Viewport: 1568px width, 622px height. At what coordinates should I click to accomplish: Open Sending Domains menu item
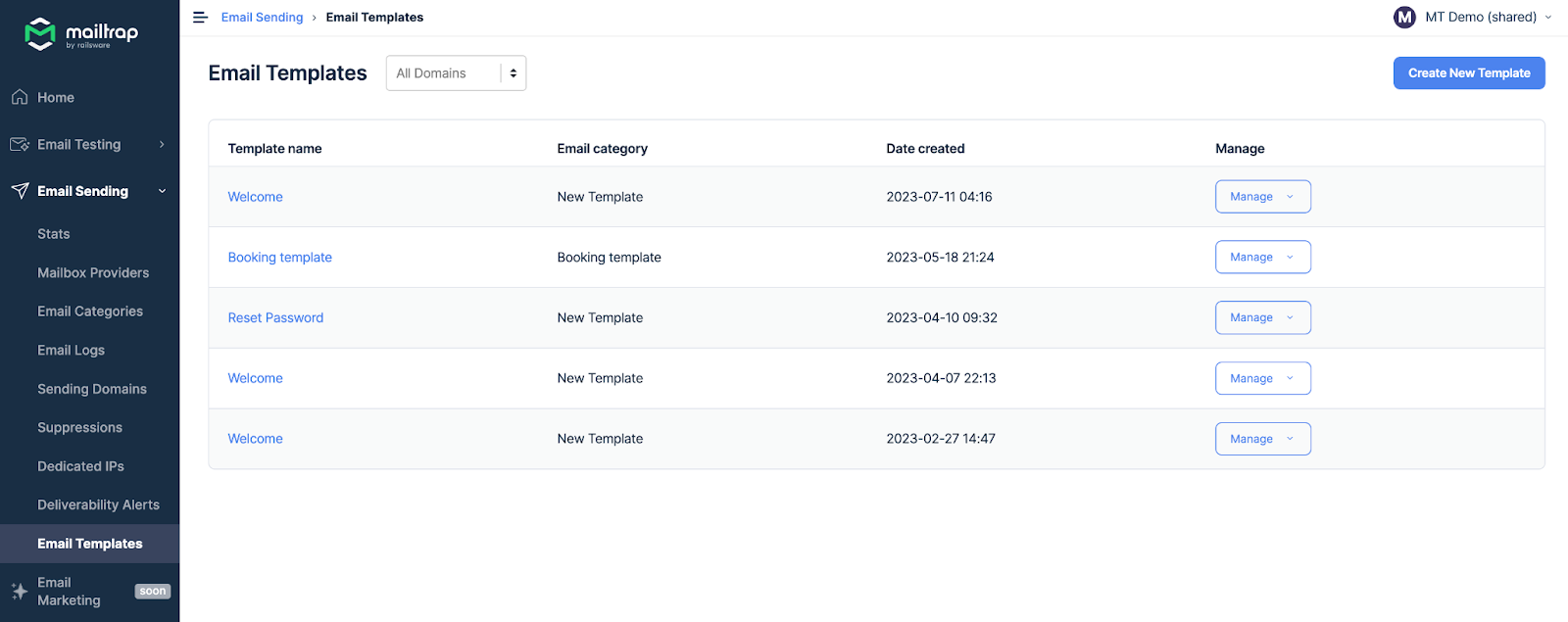pos(92,389)
